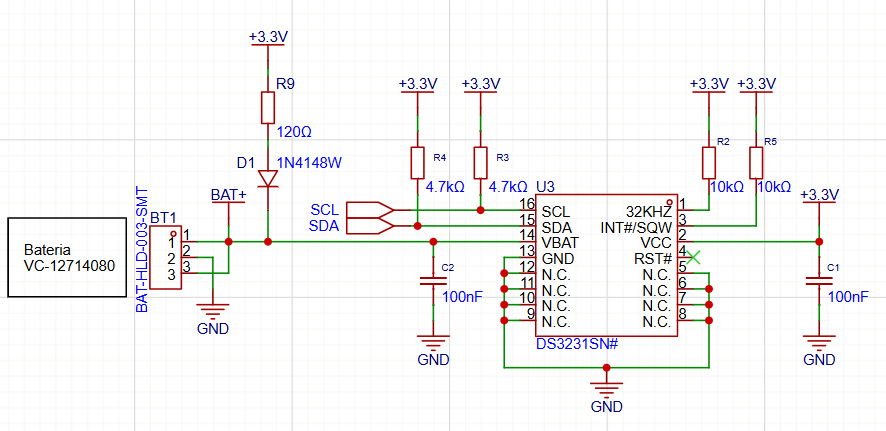
Task: Click the Bateria VC-12714080 text box
Action: 67,257
